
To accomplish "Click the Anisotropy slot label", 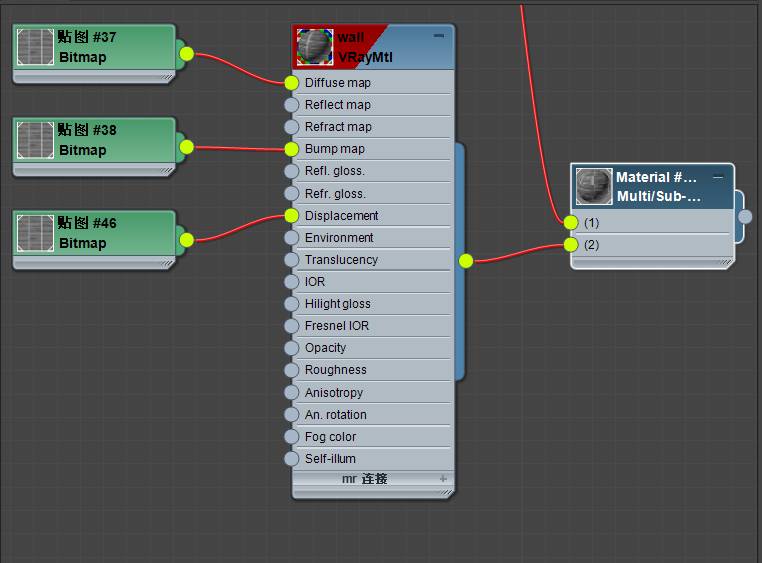I will (334, 392).
